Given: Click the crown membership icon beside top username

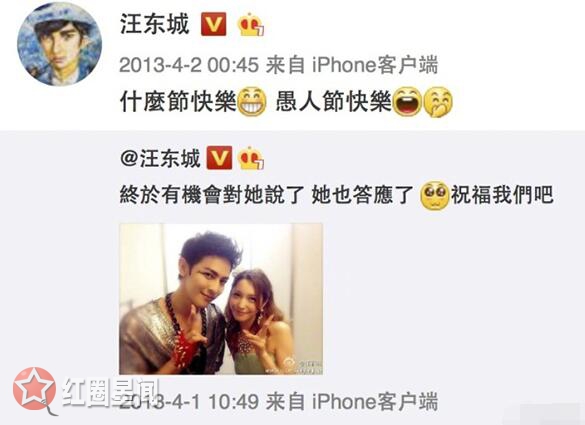Looking at the screenshot, I should [251, 25].
